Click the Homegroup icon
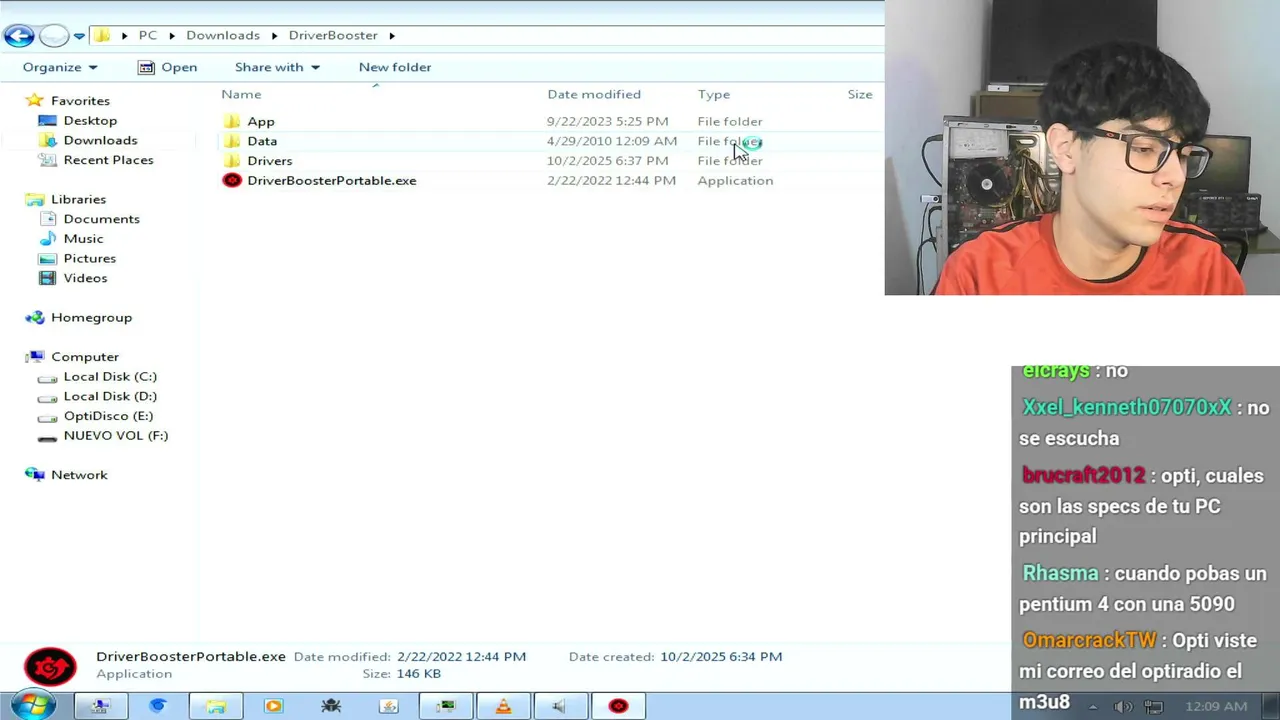The image size is (1280, 720). (x=35, y=317)
